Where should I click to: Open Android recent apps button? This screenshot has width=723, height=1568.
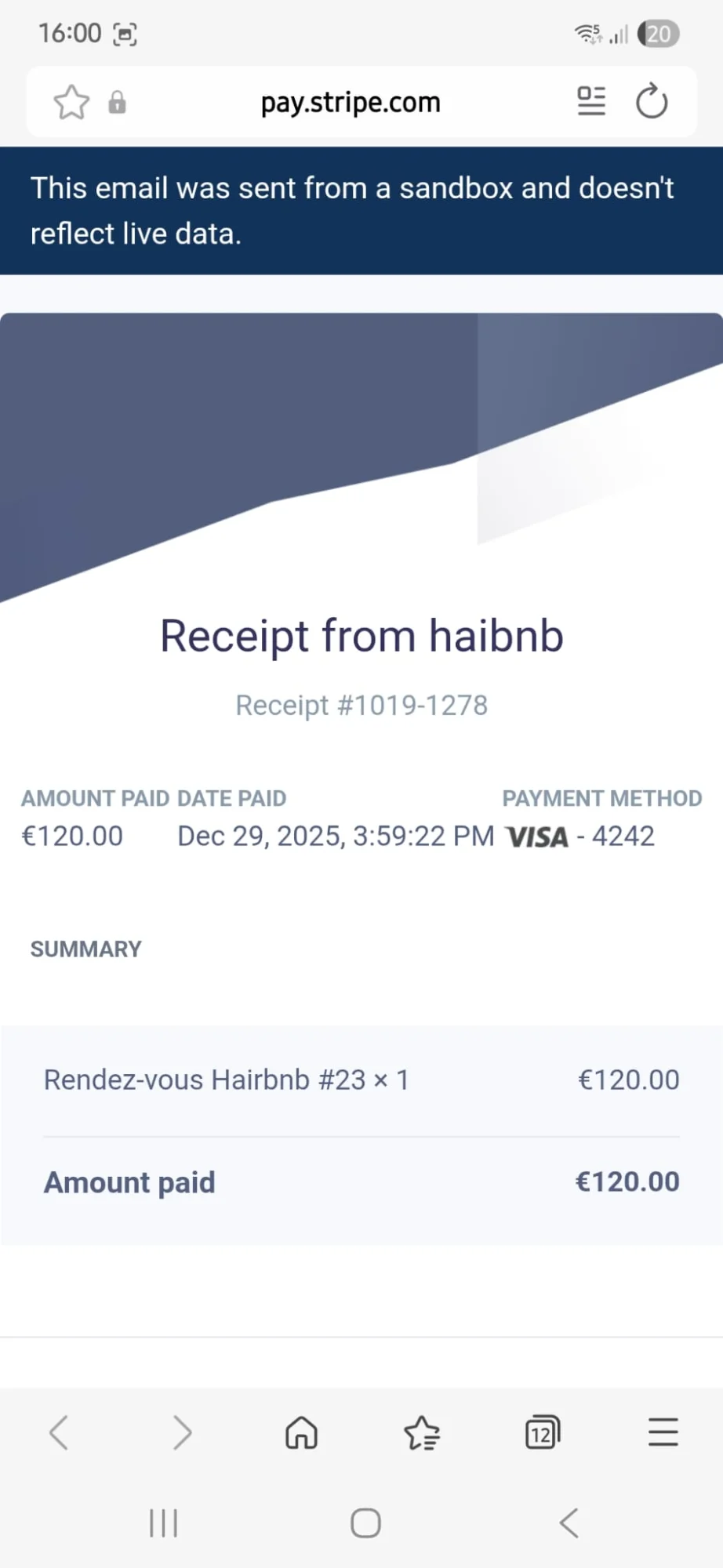click(x=164, y=1523)
